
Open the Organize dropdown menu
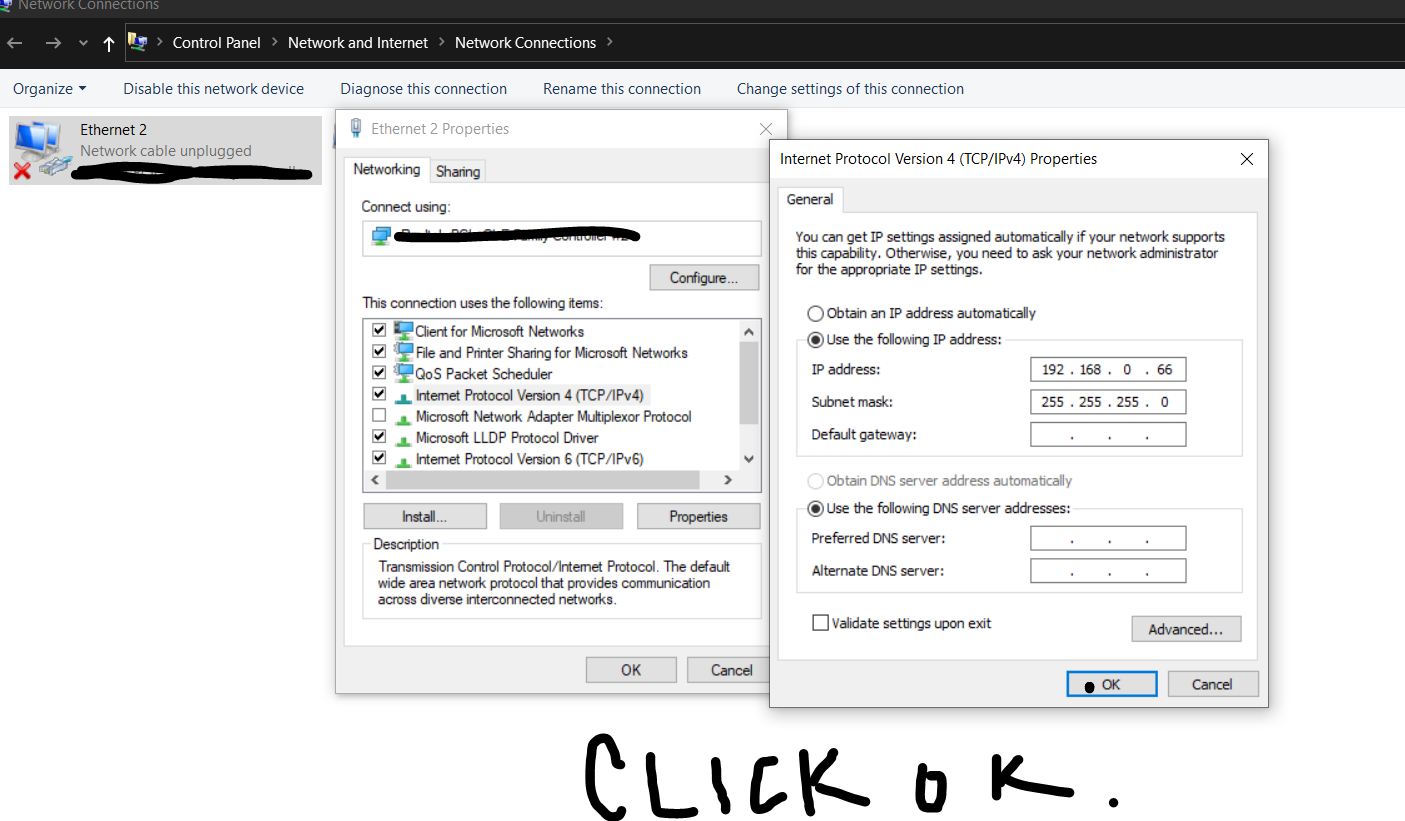point(50,89)
